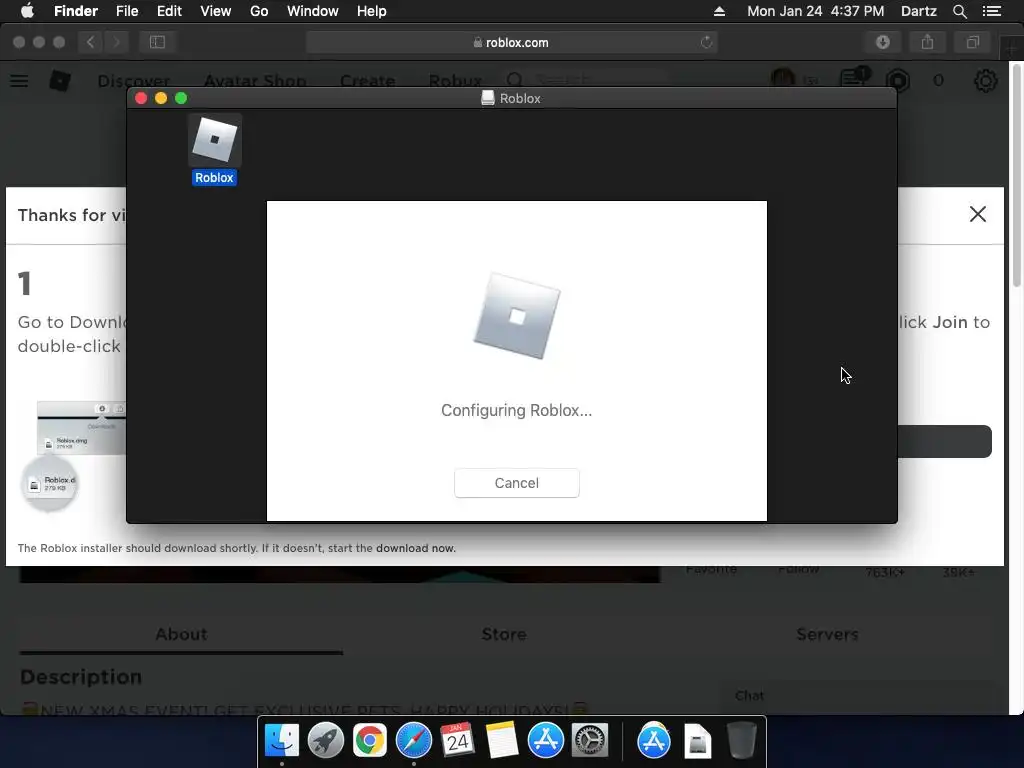Open Launchpad from the Dock

(x=325, y=741)
